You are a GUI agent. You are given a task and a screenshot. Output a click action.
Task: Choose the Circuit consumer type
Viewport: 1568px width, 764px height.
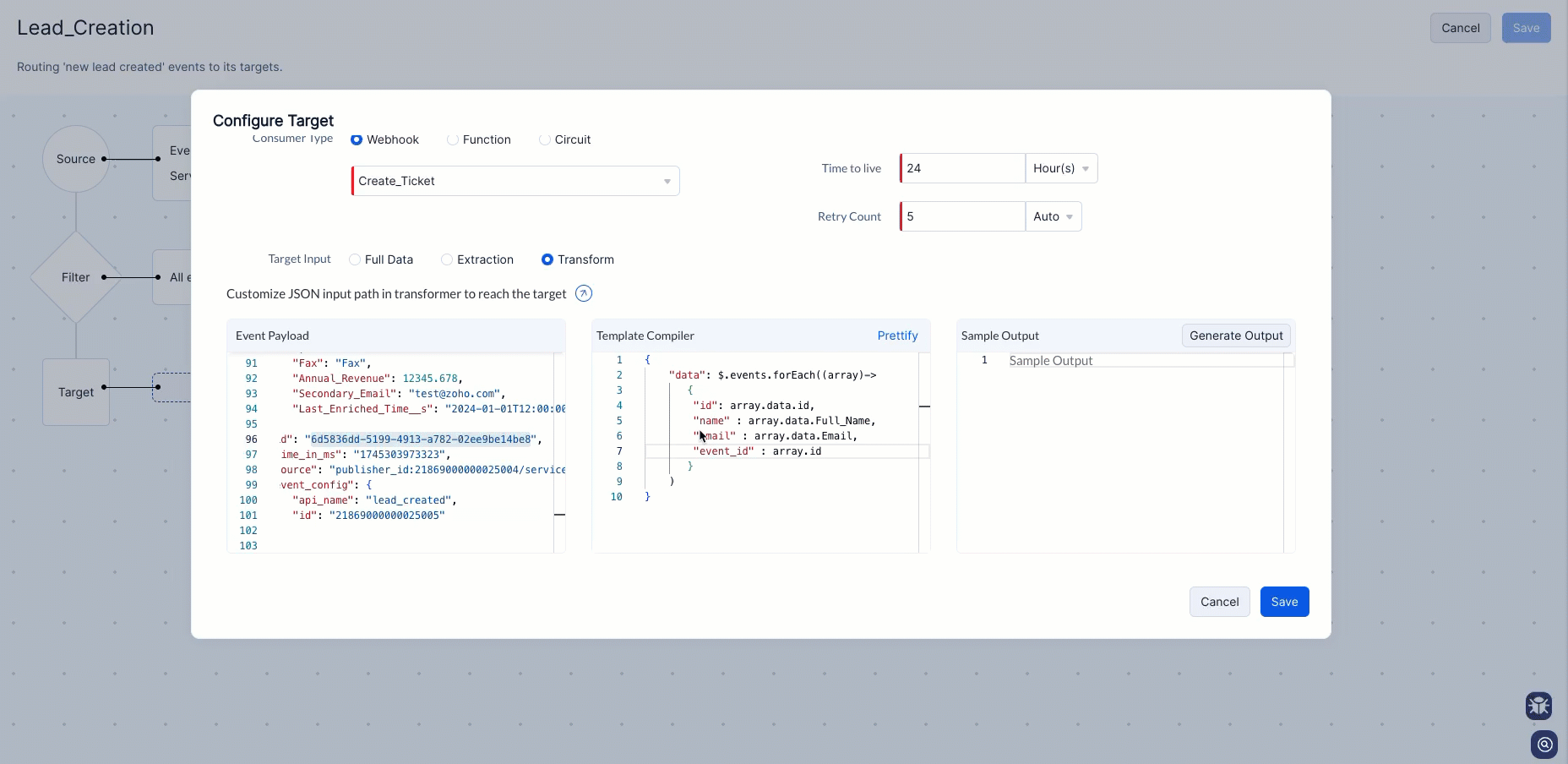click(x=545, y=140)
